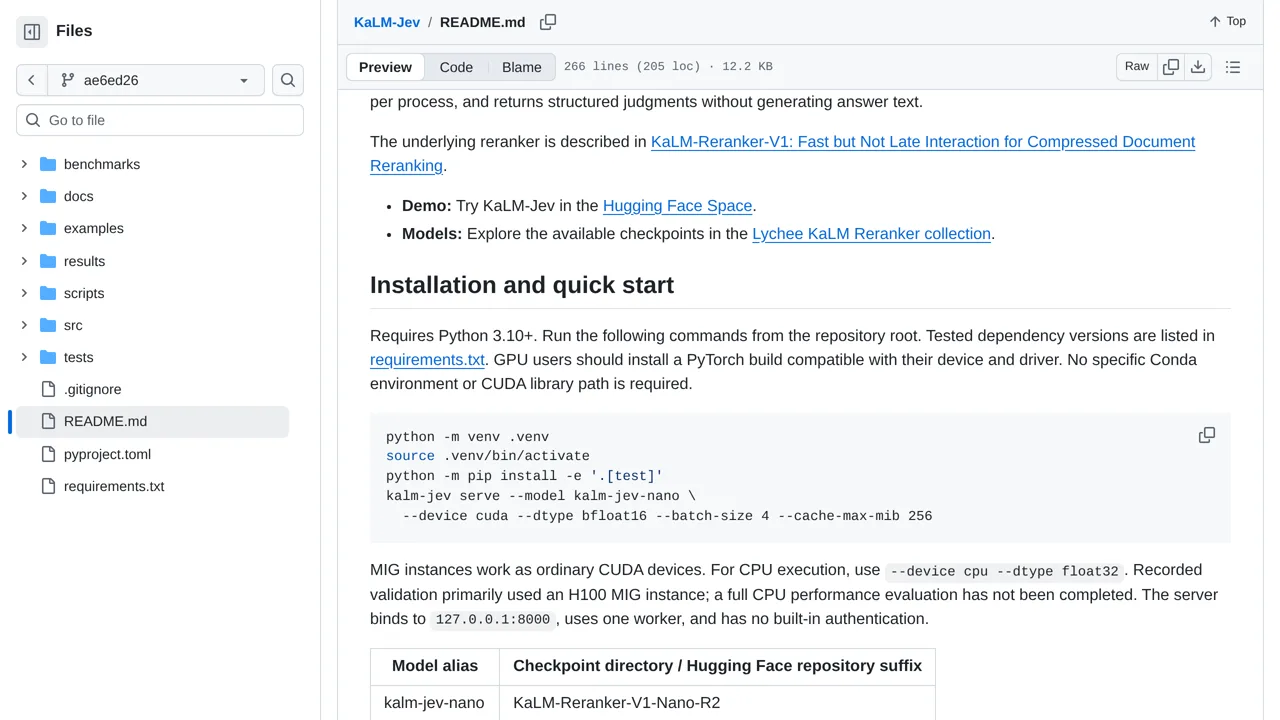This screenshot has width=1280, height=720.
Task: Expand the benchmarks folder chevron
Action: [24, 164]
